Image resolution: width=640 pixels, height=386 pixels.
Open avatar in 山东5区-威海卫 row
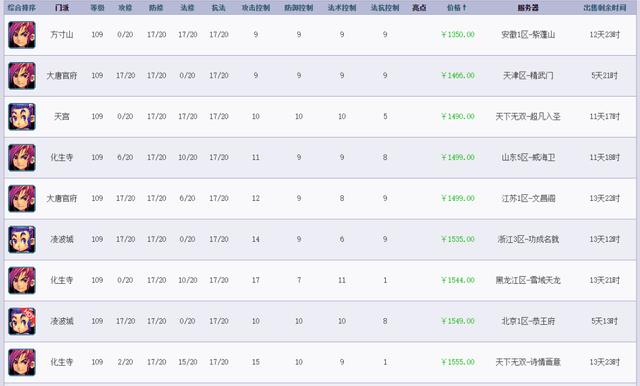point(22,158)
